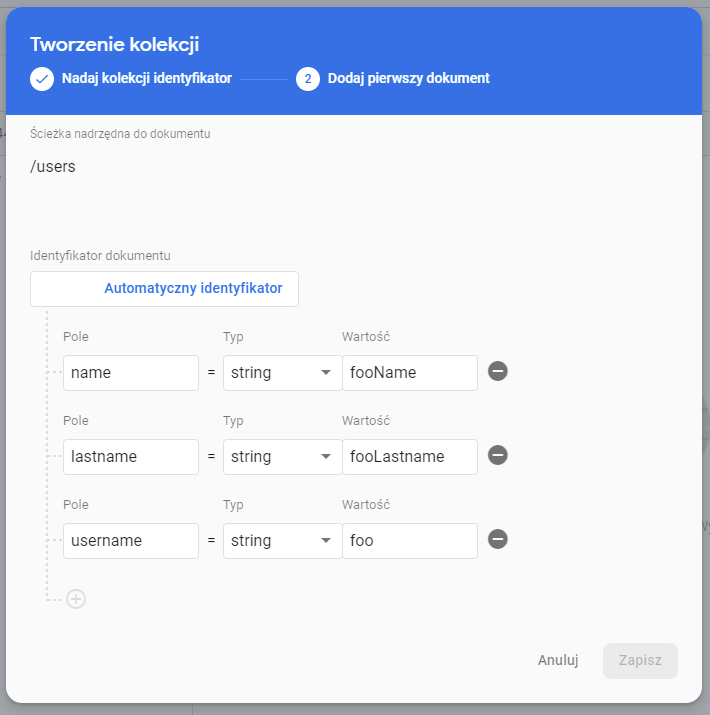Open type dropdown for lastname field
This screenshot has height=715, width=710.
tap(282, 457)
